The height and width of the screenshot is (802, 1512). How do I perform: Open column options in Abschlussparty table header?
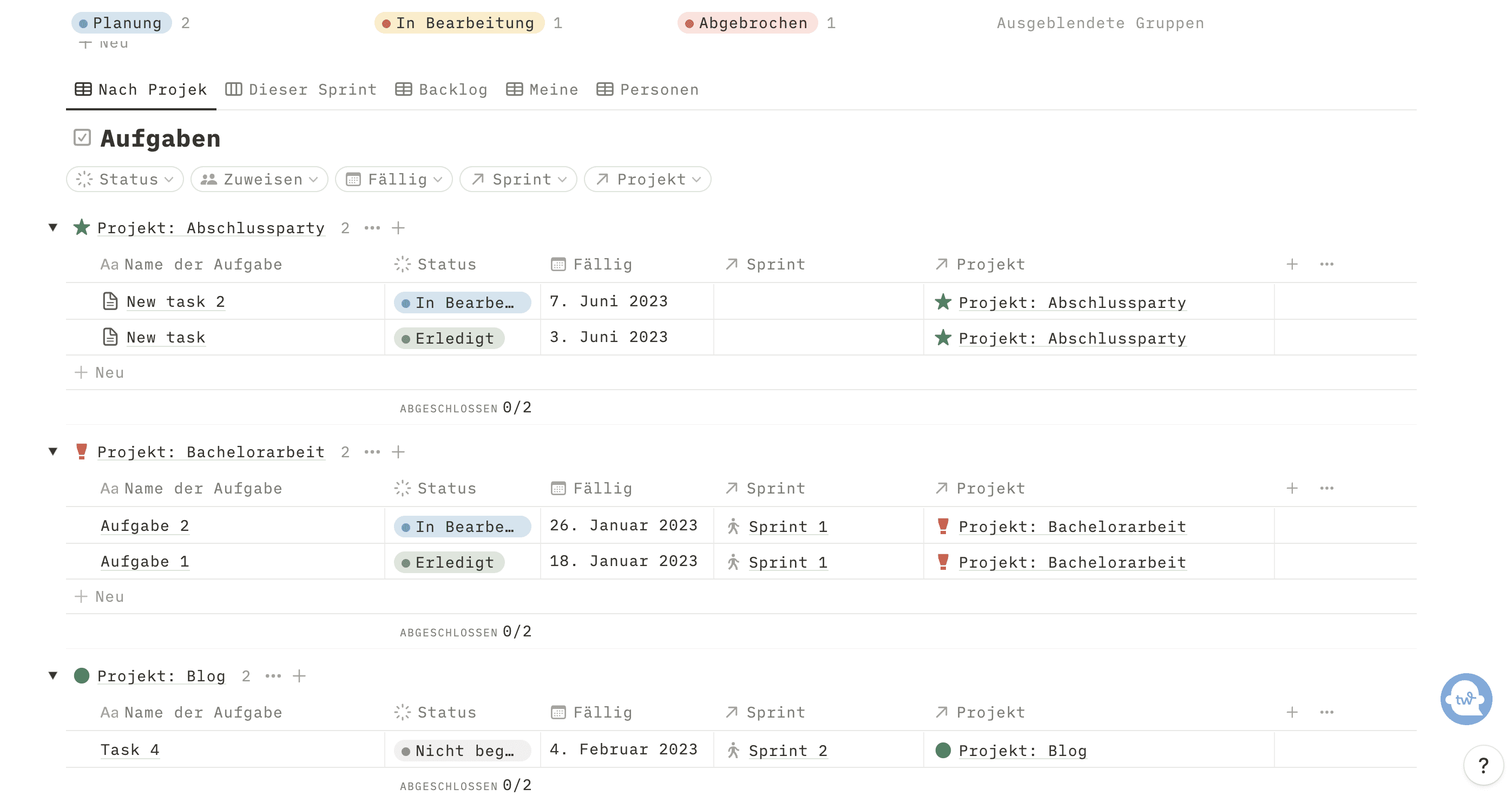[1326, 264]
